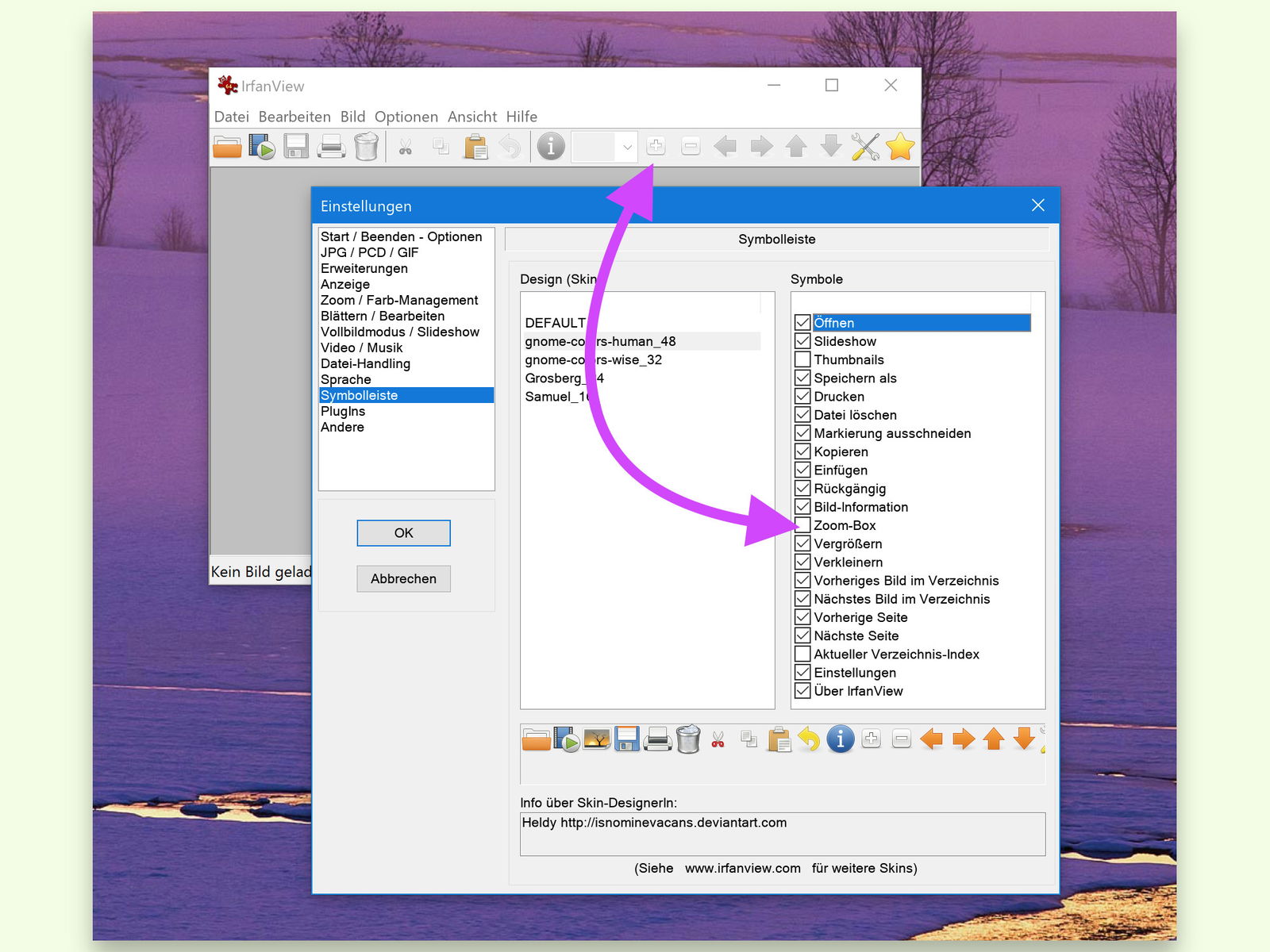Select the PlugIns category
Image resolution: width=1270 pixels, height=952 pixels.
point(343,411)
